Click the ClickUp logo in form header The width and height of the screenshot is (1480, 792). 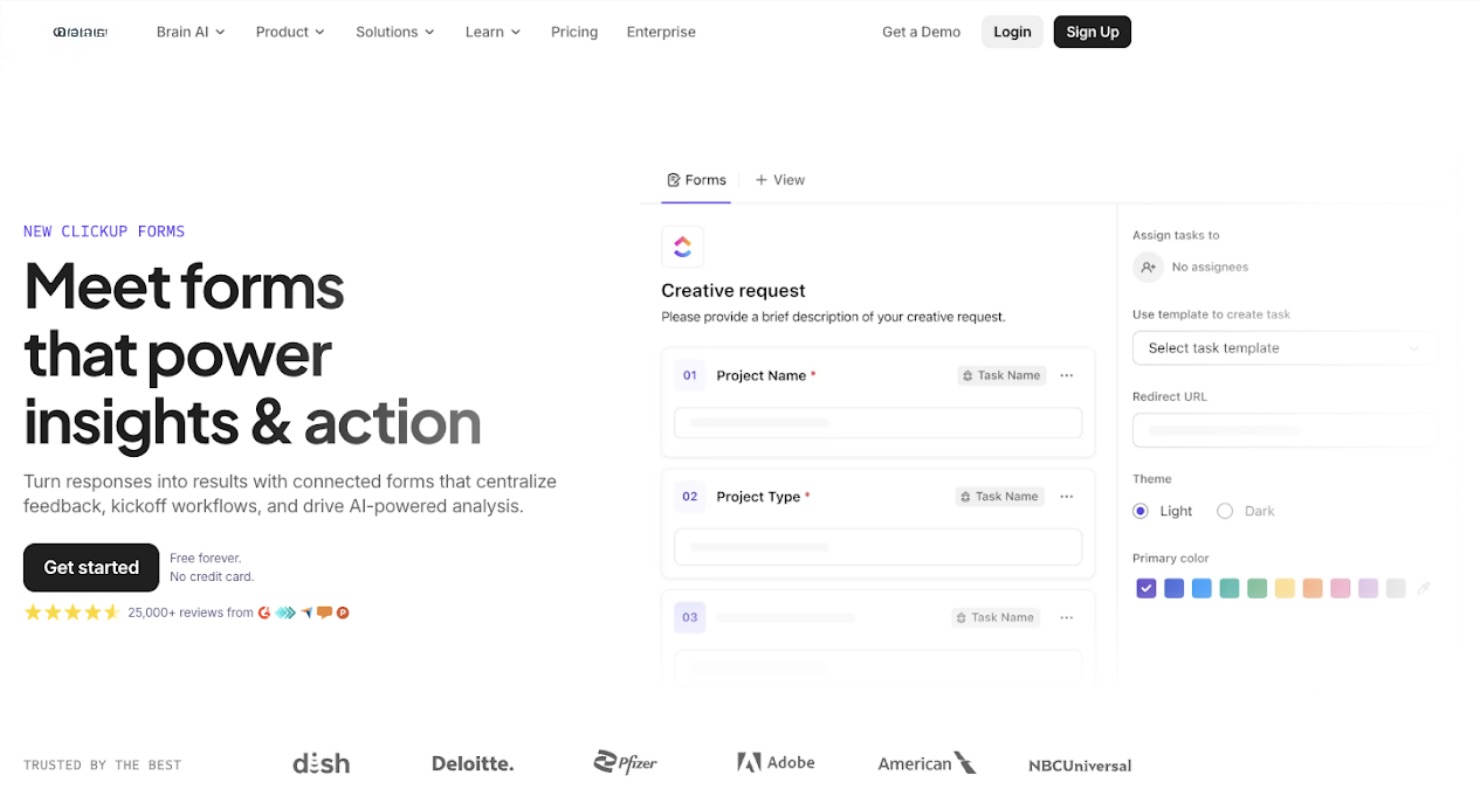[x=682, y=247]
